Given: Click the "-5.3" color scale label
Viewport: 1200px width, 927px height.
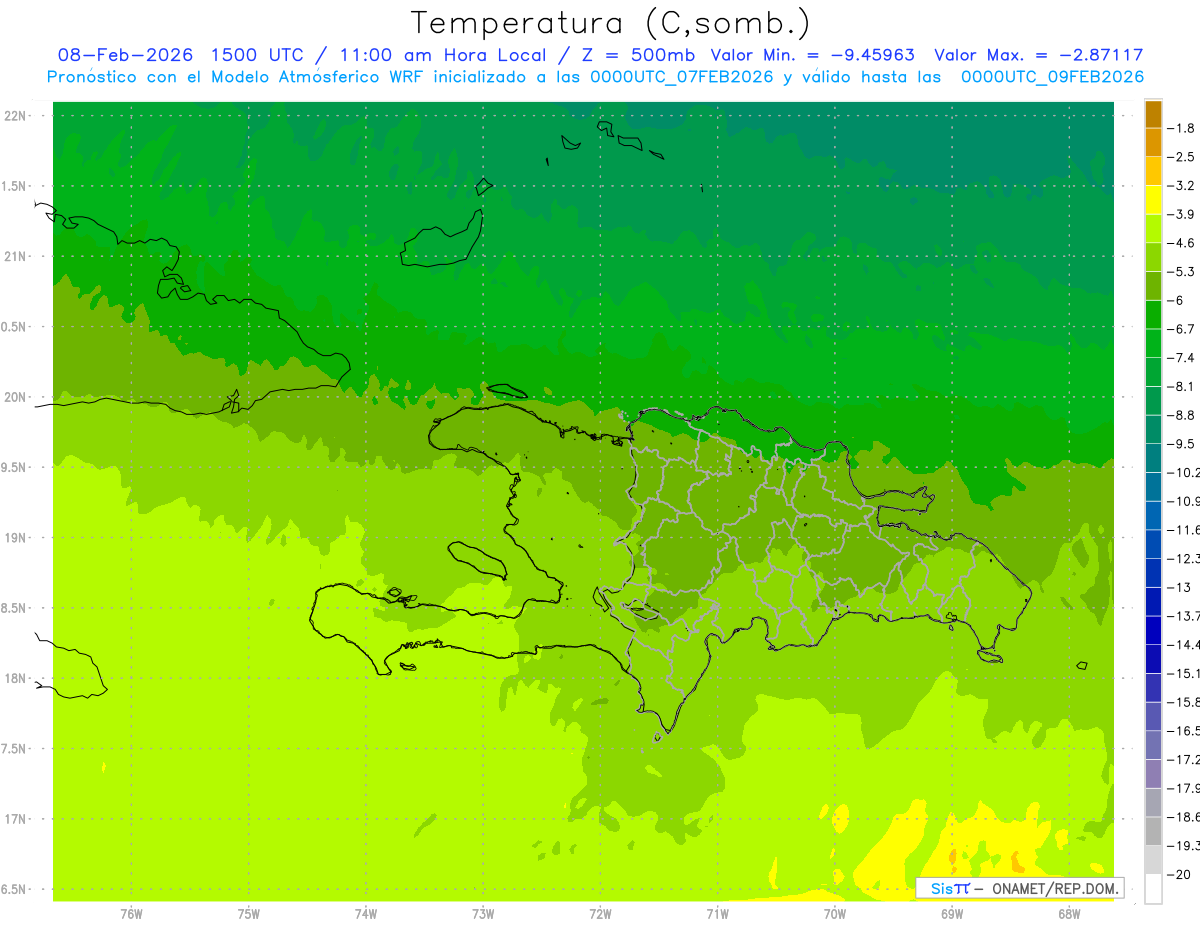Looking at the screenshot, I should (1183, 271).
